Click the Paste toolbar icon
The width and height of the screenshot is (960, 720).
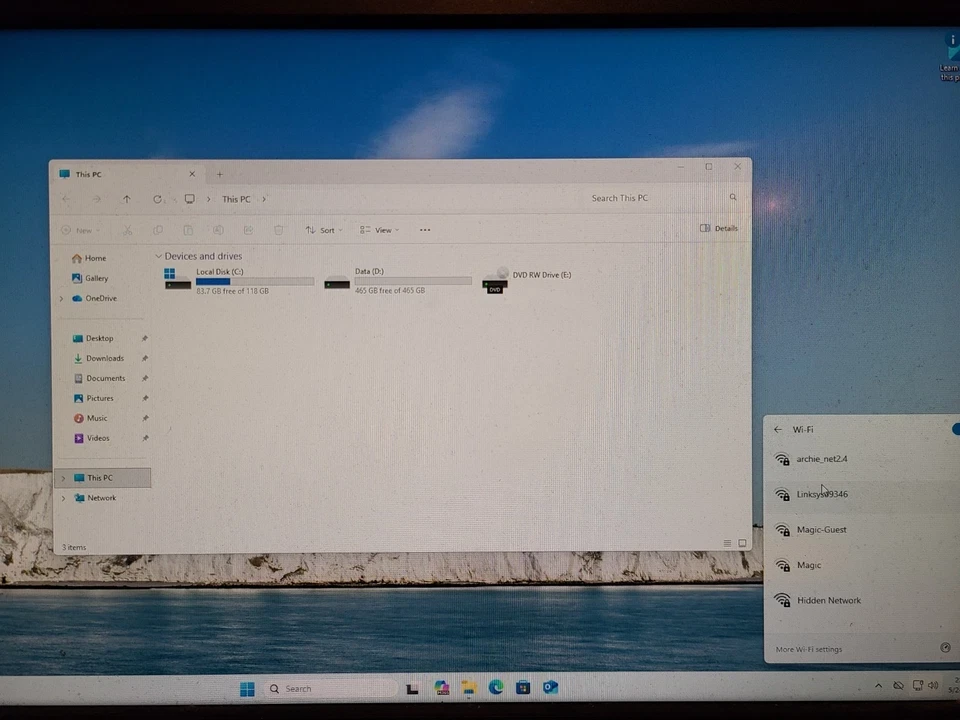click(x=188, y=230)
